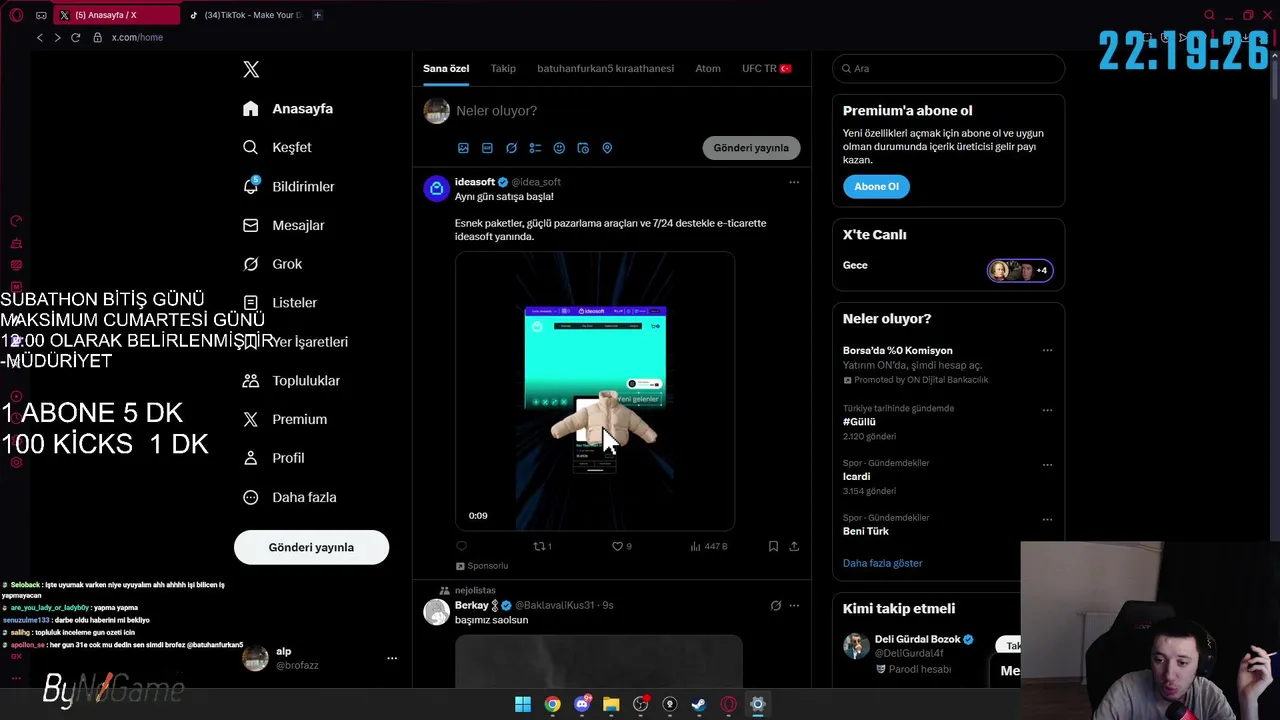Open Topluluklar communities

[x=291, y=380]
